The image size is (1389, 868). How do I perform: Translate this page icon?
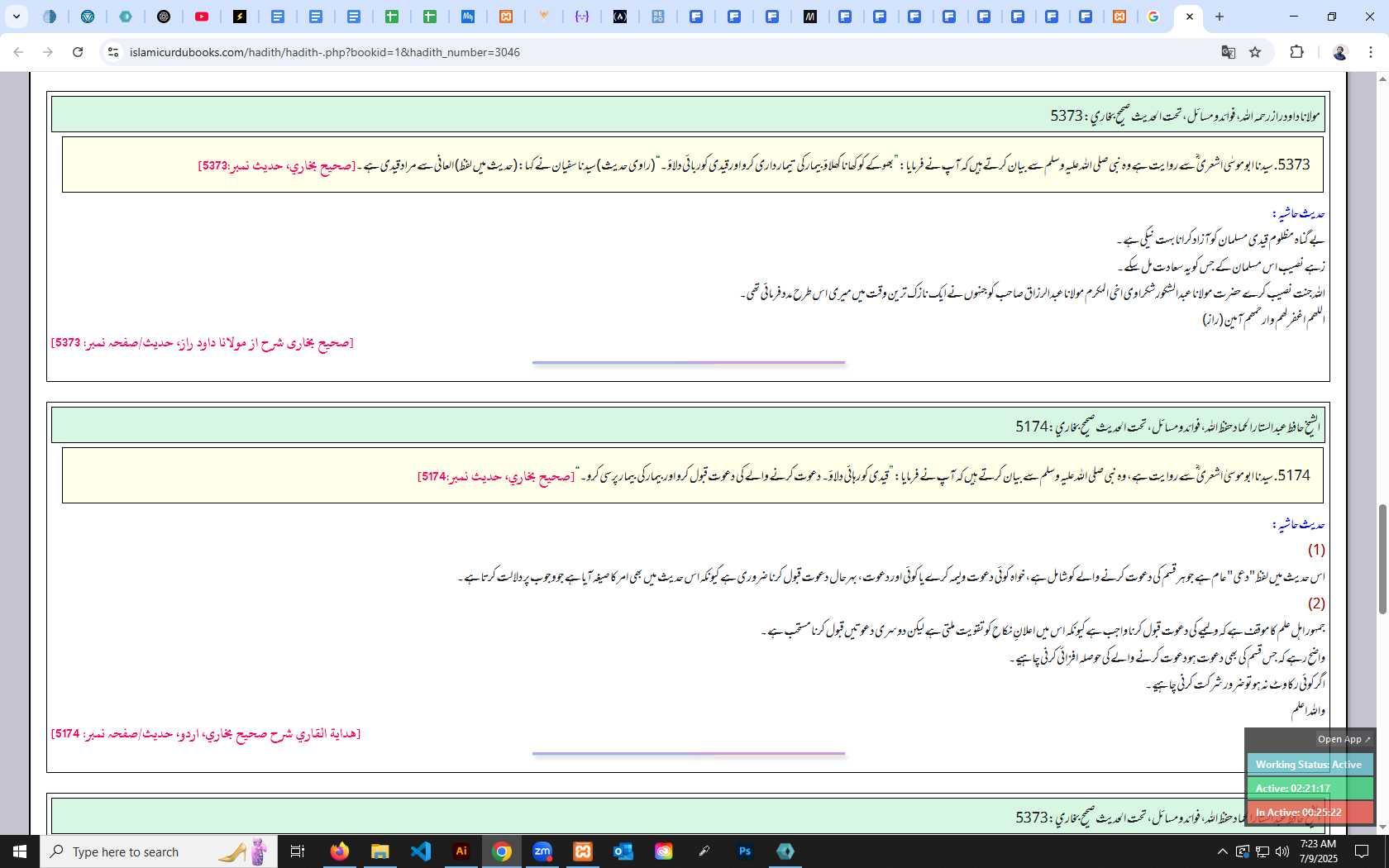(1229, 52)
